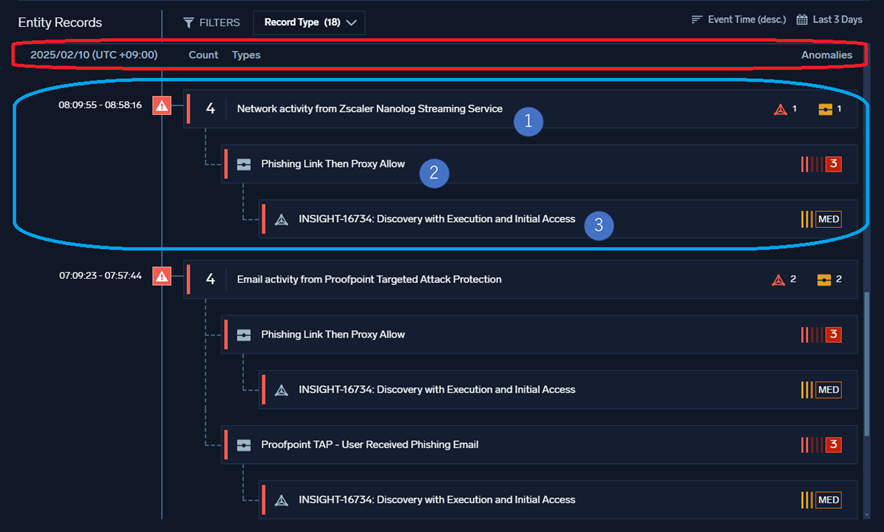
Task: Click the Types column header
Action: [246, 55]
